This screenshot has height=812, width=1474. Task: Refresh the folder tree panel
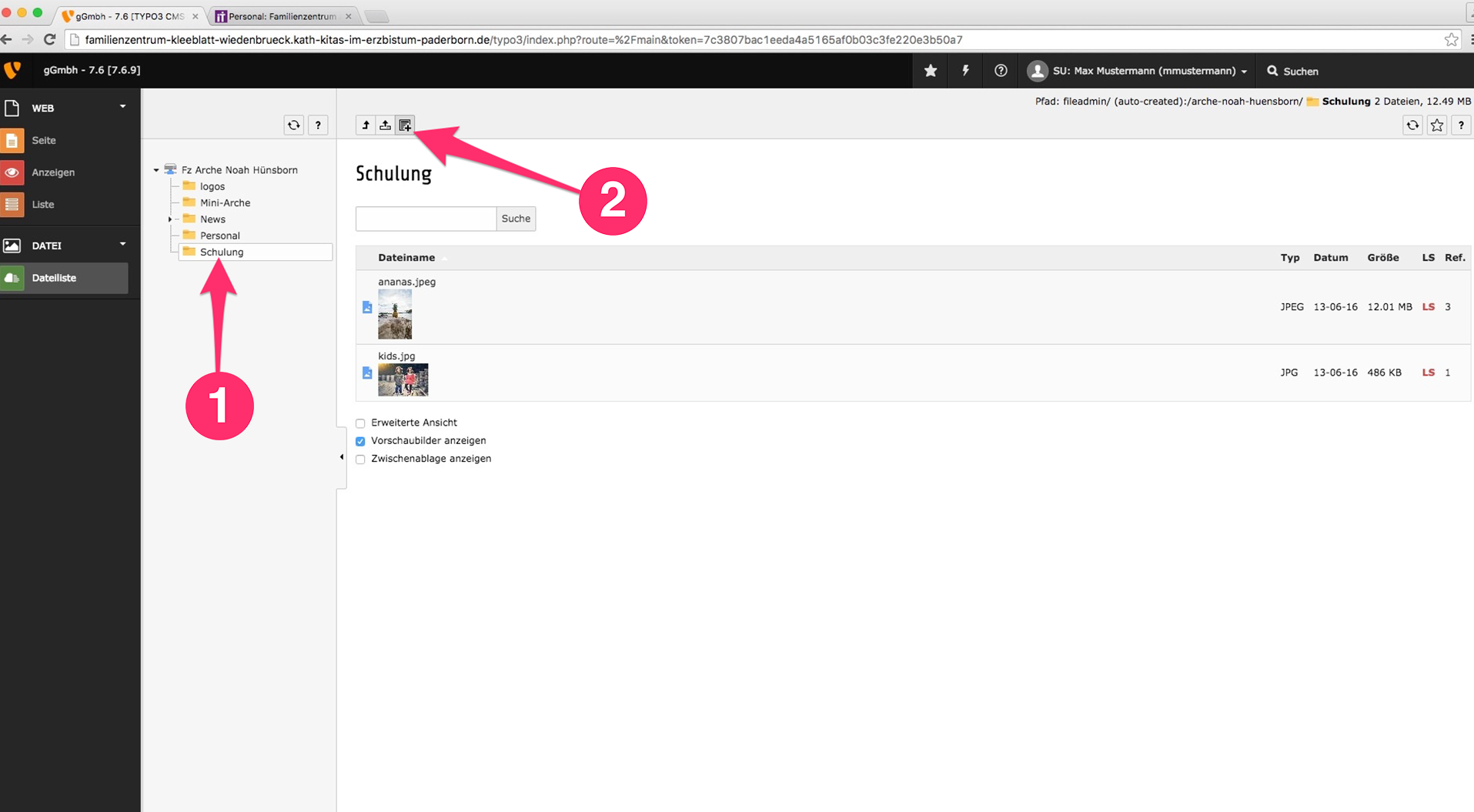pyautogui.click(x=293, y=125)
